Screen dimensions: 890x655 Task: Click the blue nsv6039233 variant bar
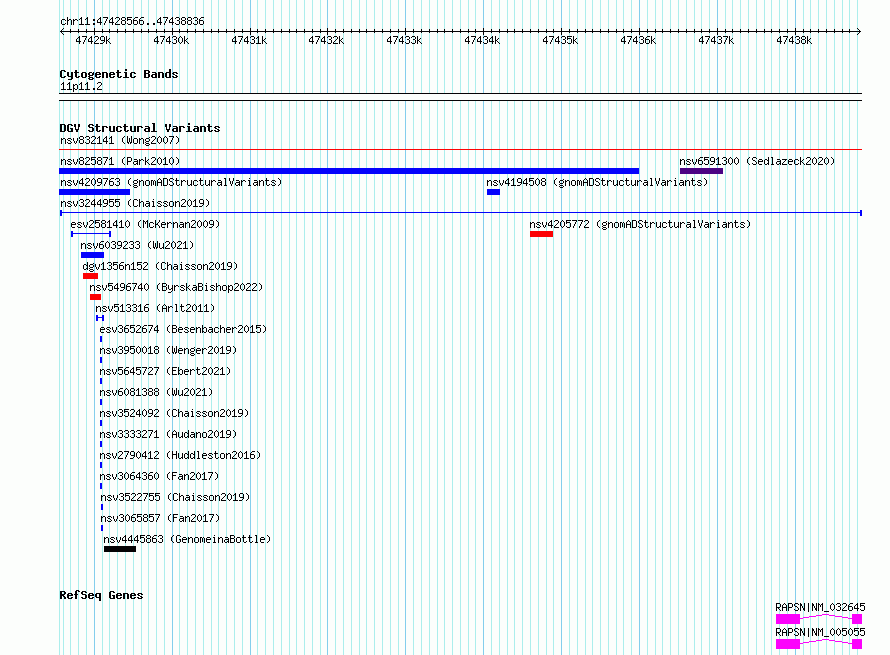[x=93, y=255]
